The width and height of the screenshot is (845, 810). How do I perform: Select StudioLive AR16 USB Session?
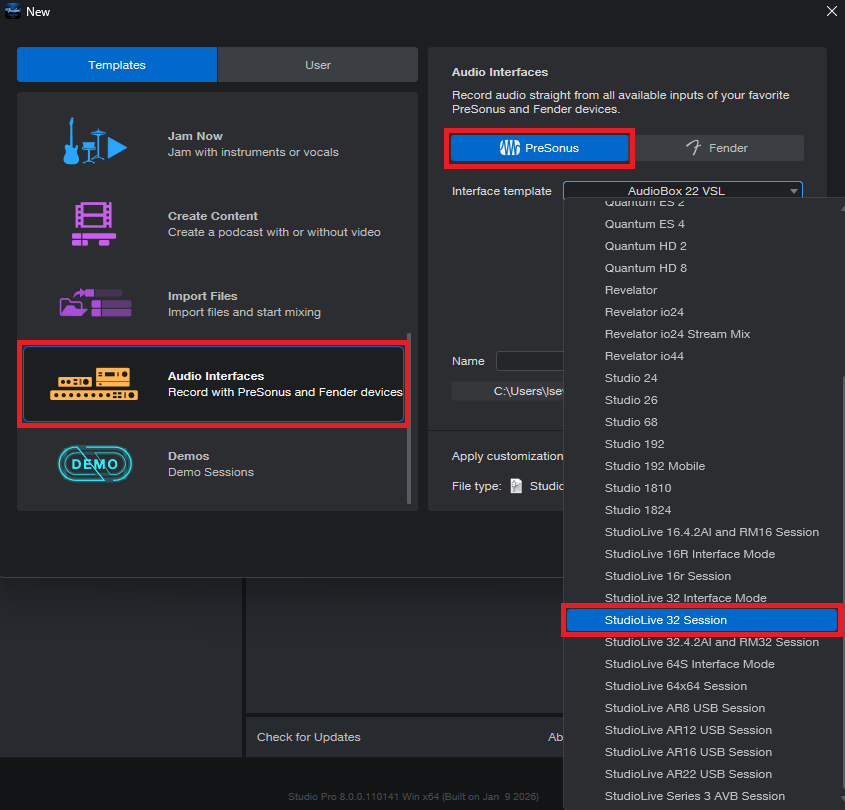703,752
